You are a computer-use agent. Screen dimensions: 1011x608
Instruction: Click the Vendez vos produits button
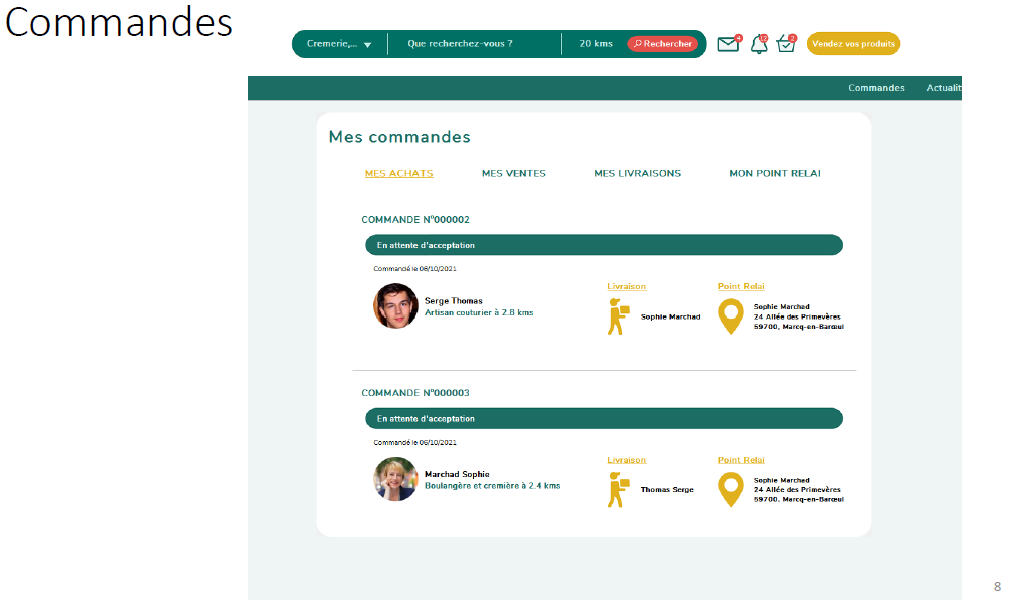pyautogui.click(x=853, y=44)
